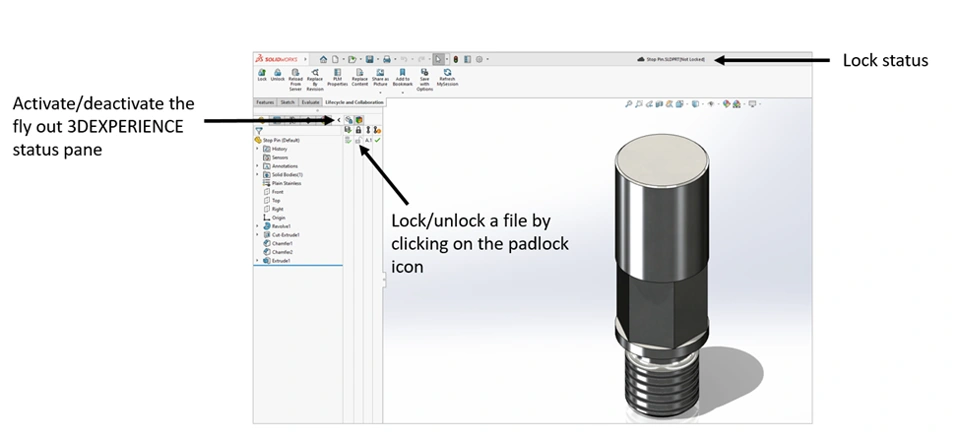Image resolution: width=960 pixels, height=440 pixels.
Task: Select the Front plane
Action: click(273, 192)
